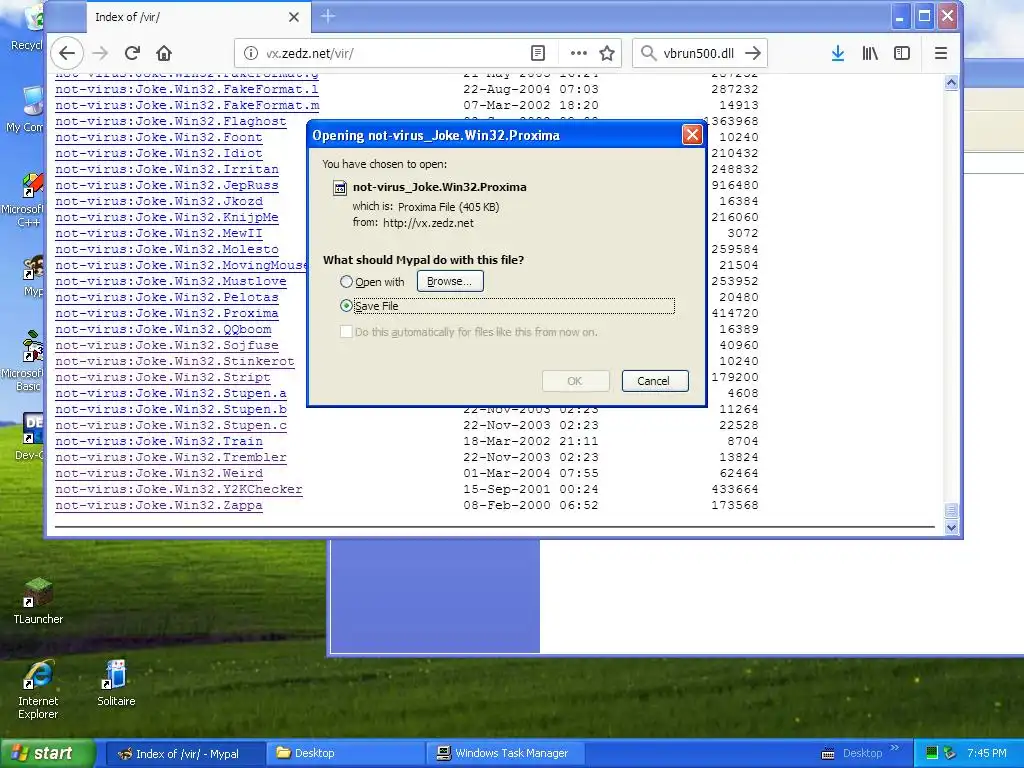
Task: Open the Joke.Win32.Trembler link
Action: tap(170, 457)
